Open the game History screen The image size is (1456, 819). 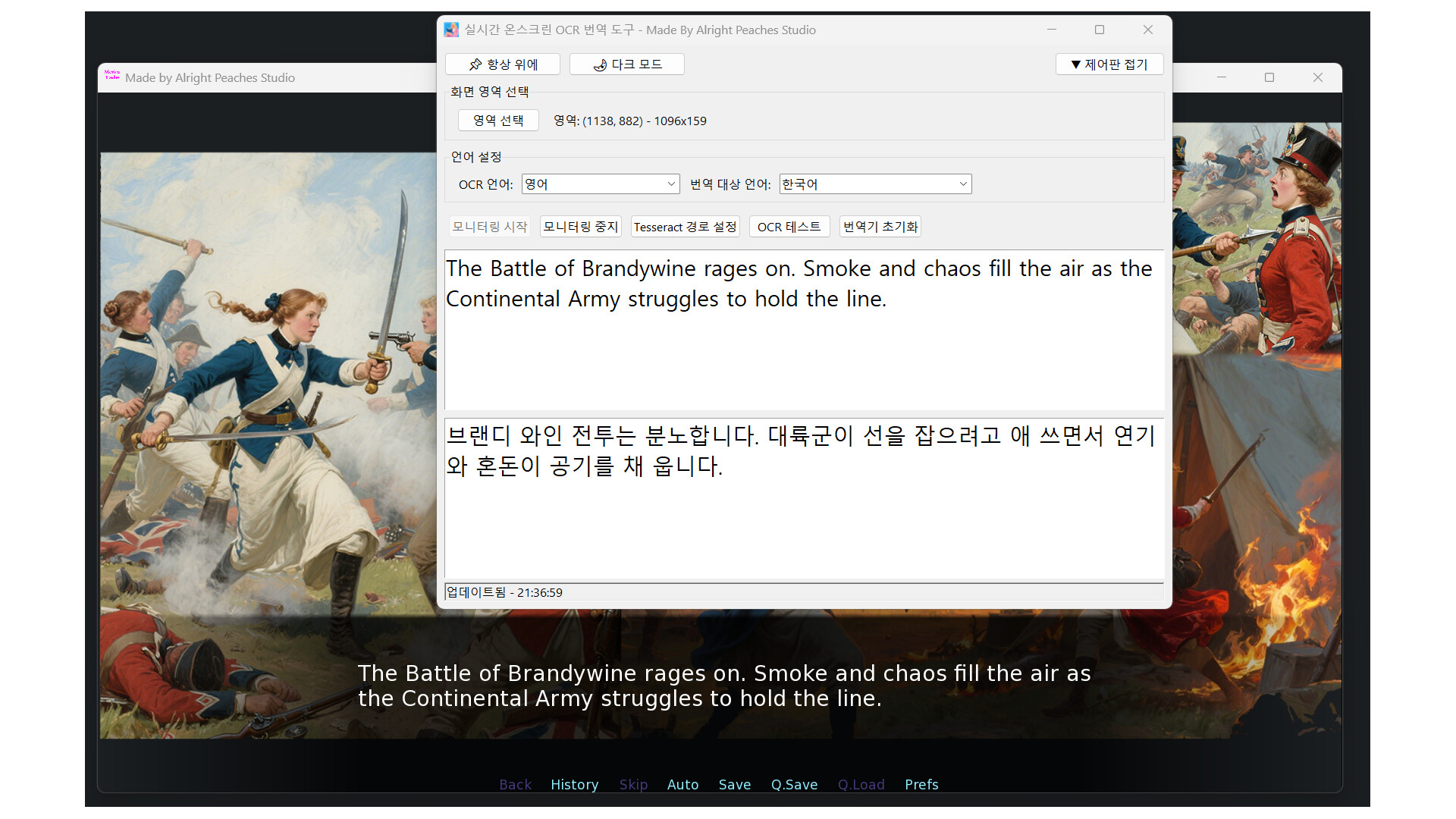click(x=574, y=785)
